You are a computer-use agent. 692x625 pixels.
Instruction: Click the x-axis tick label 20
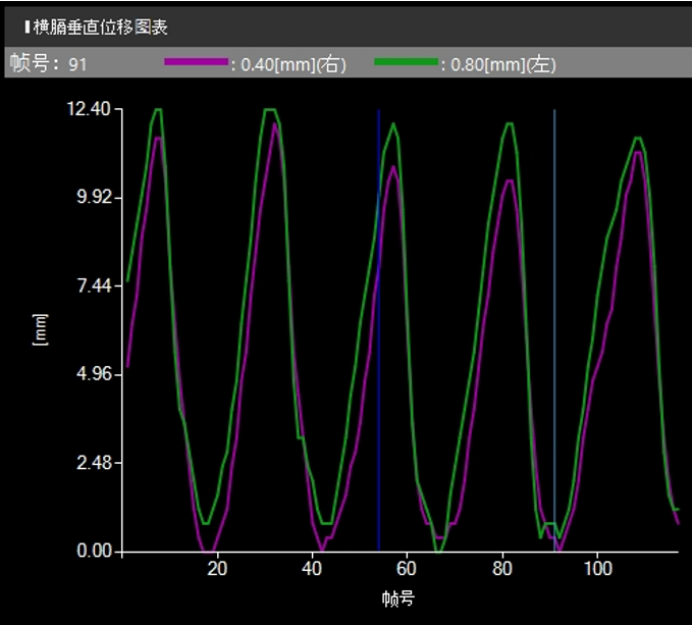(x=217, y=569)
